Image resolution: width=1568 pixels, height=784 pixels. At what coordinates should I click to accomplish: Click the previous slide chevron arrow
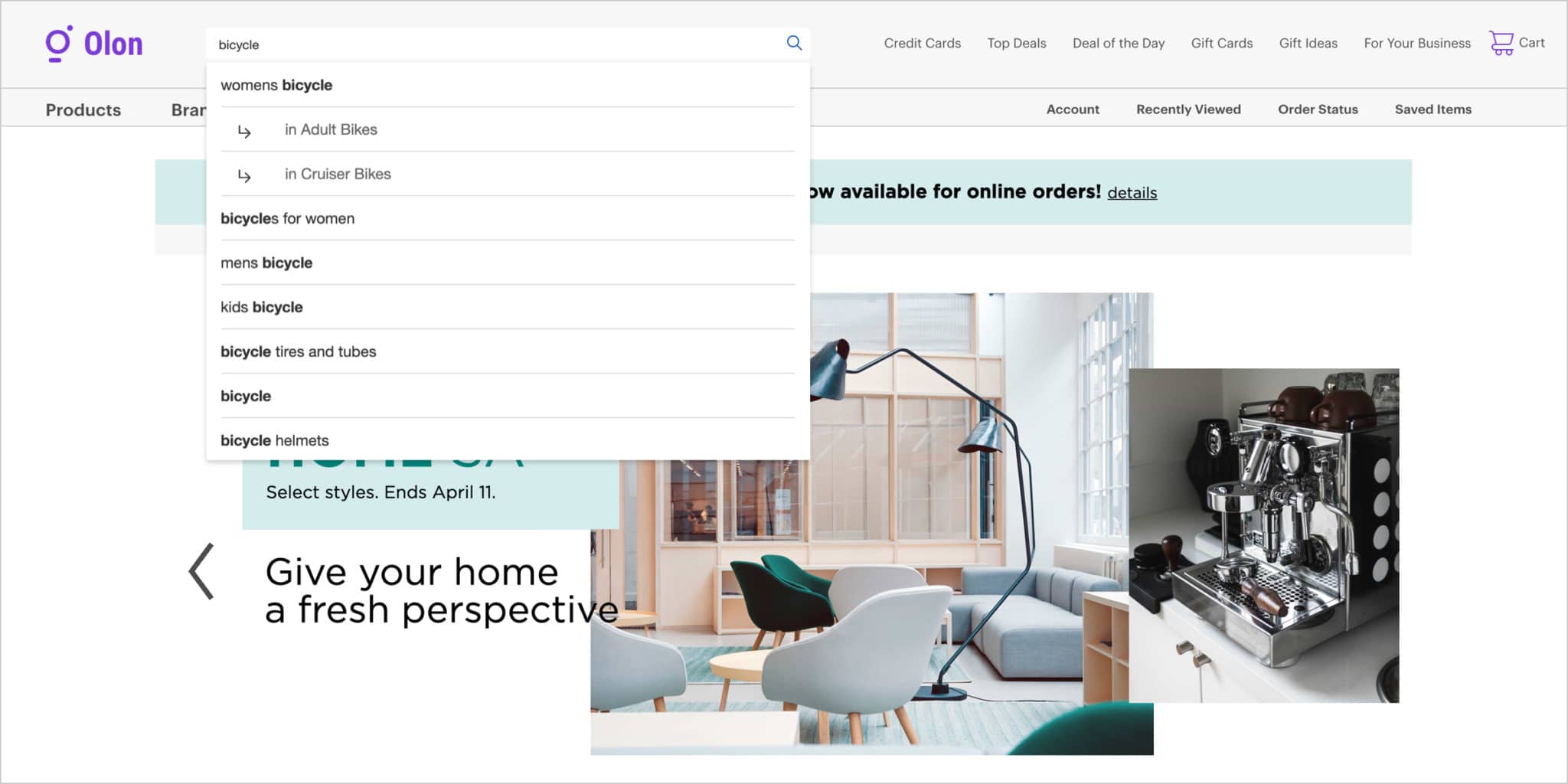(201, 571)
